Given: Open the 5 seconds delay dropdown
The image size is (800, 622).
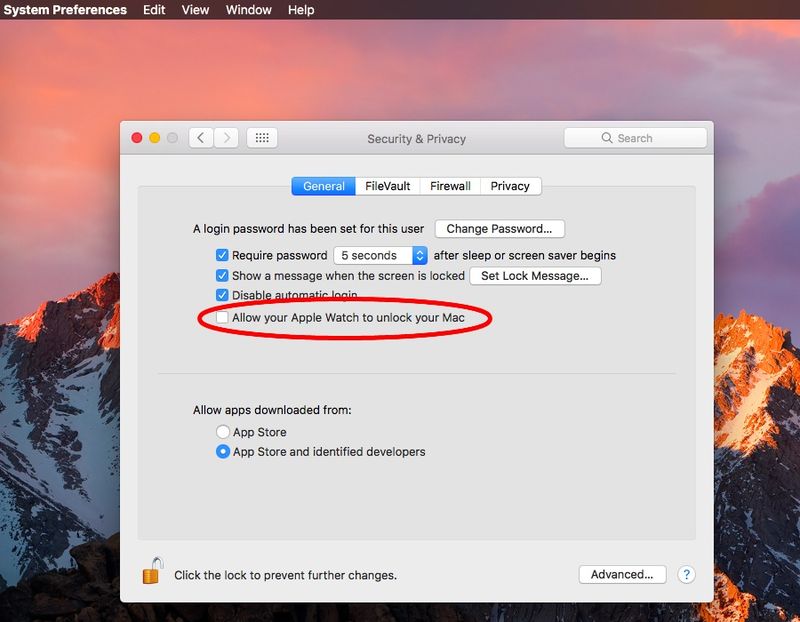Looking at the screenshot, I should click(x=381, y=255).
